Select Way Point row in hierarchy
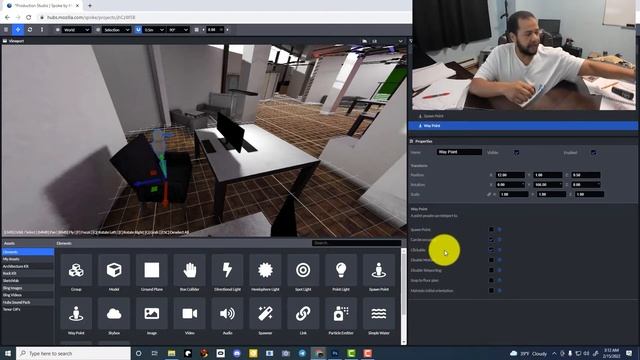 (522, 126)
